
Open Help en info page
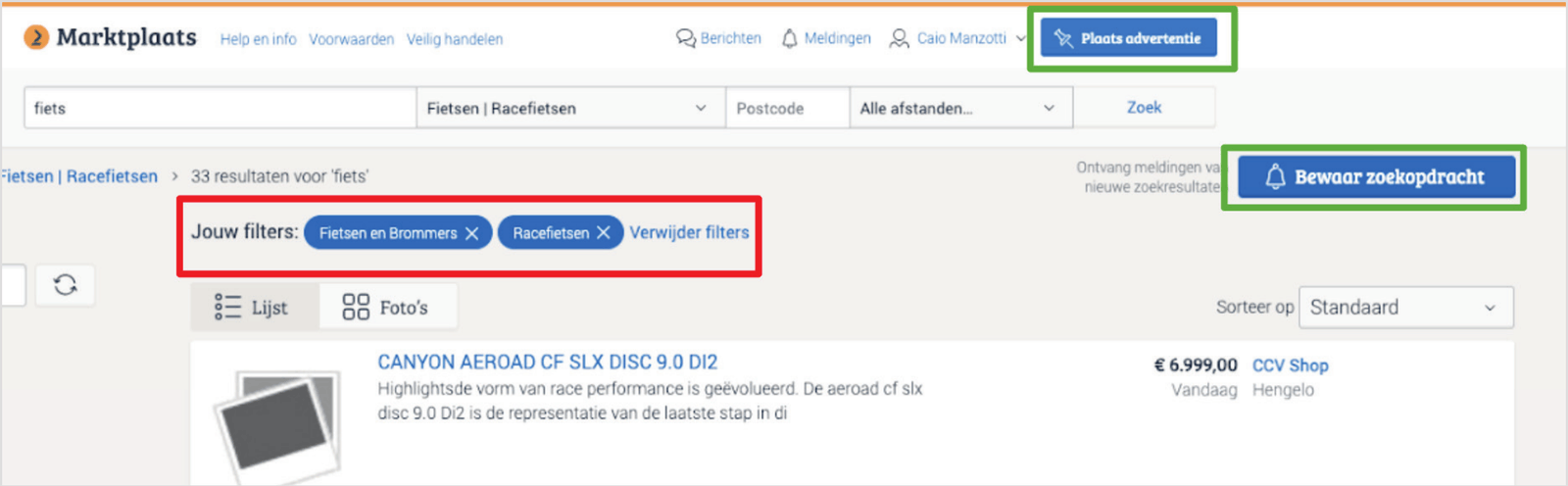(258, 39)
